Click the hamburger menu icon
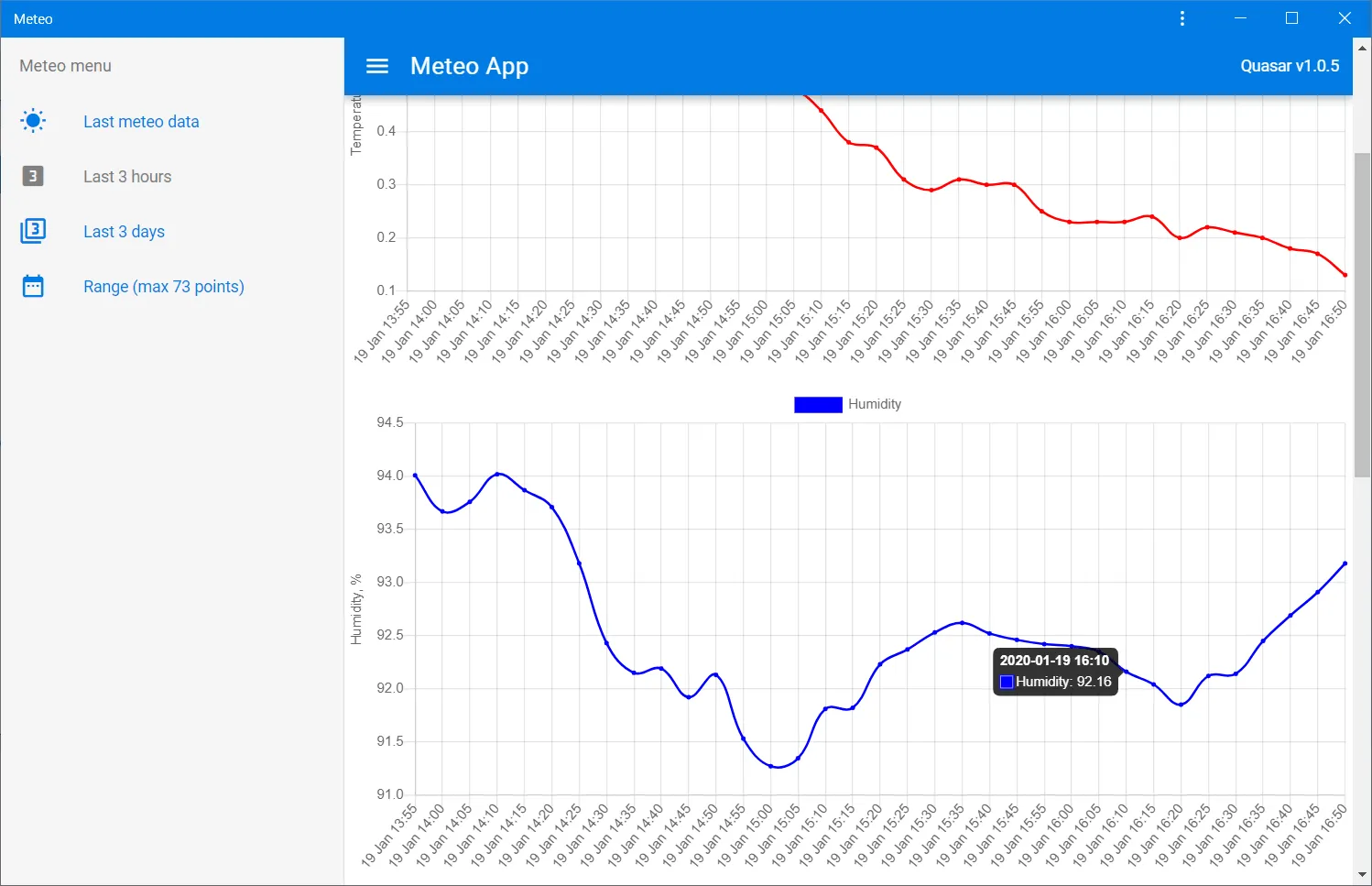 point(377,66)
